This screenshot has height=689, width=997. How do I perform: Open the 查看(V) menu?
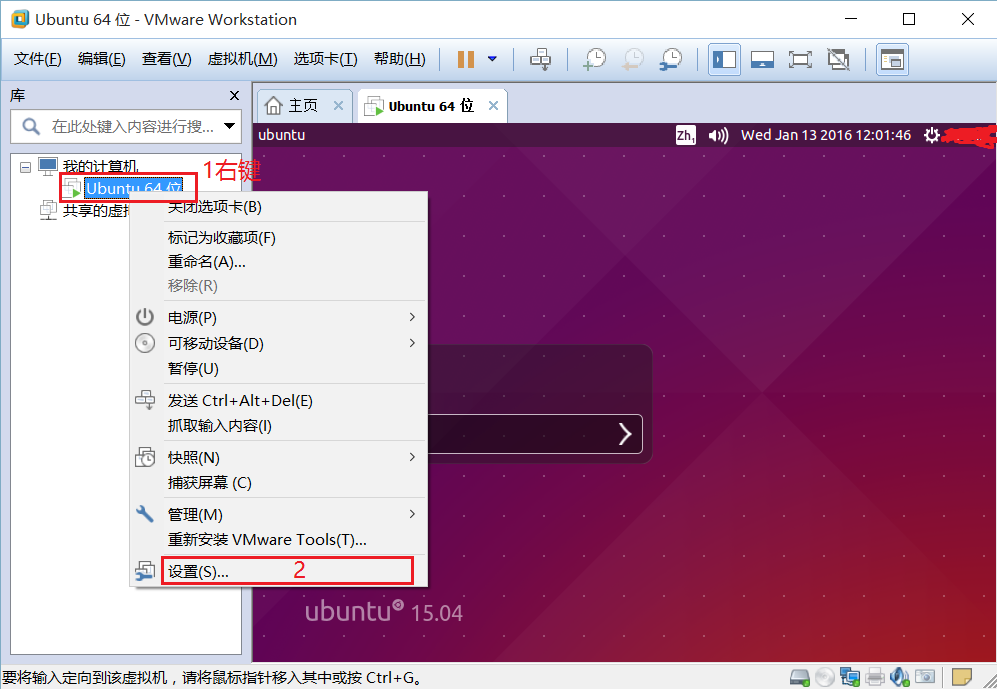pyautogui.click(x=166, y=59)
